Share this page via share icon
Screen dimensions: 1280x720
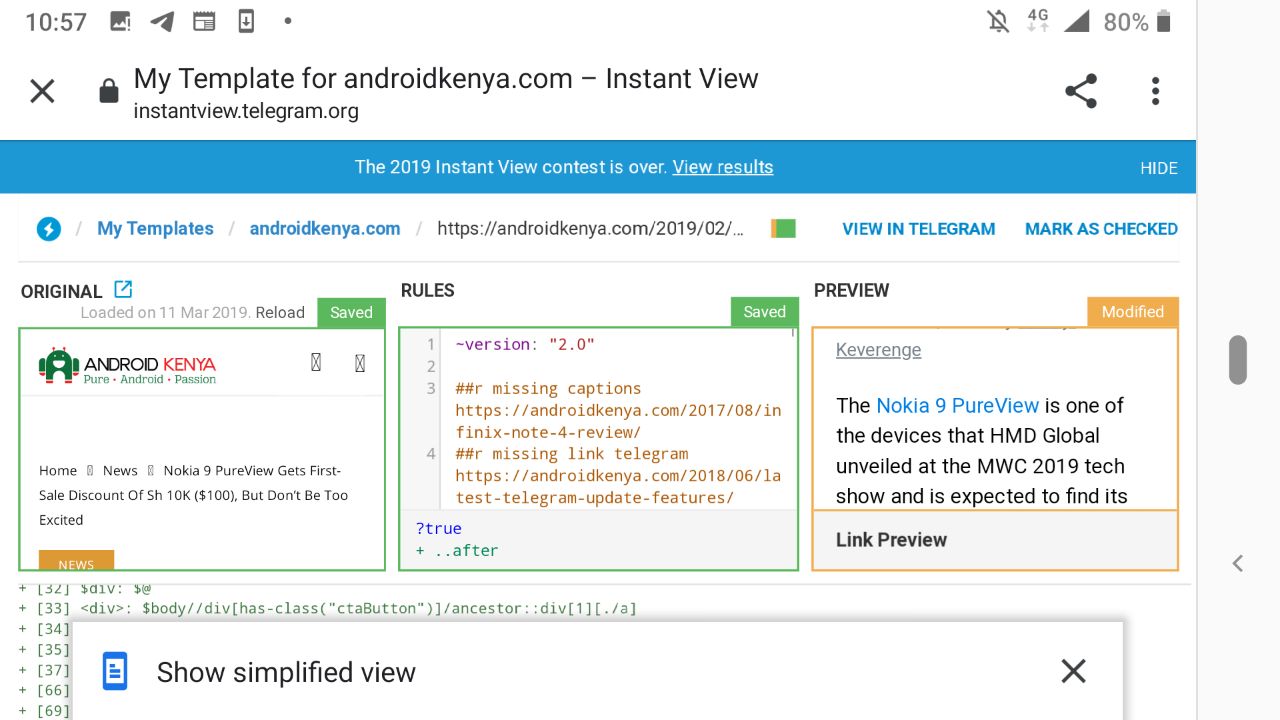pos(1081,91)
